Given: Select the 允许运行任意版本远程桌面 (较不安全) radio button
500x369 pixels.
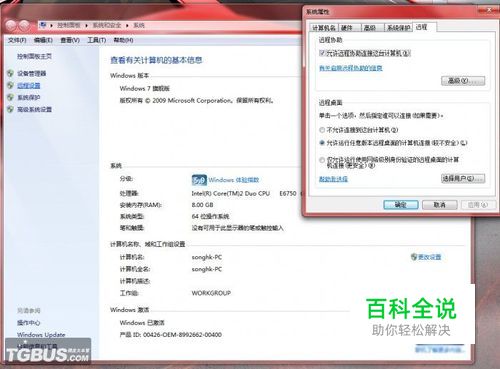Looking at the screenshot, I should pos(322,143).
